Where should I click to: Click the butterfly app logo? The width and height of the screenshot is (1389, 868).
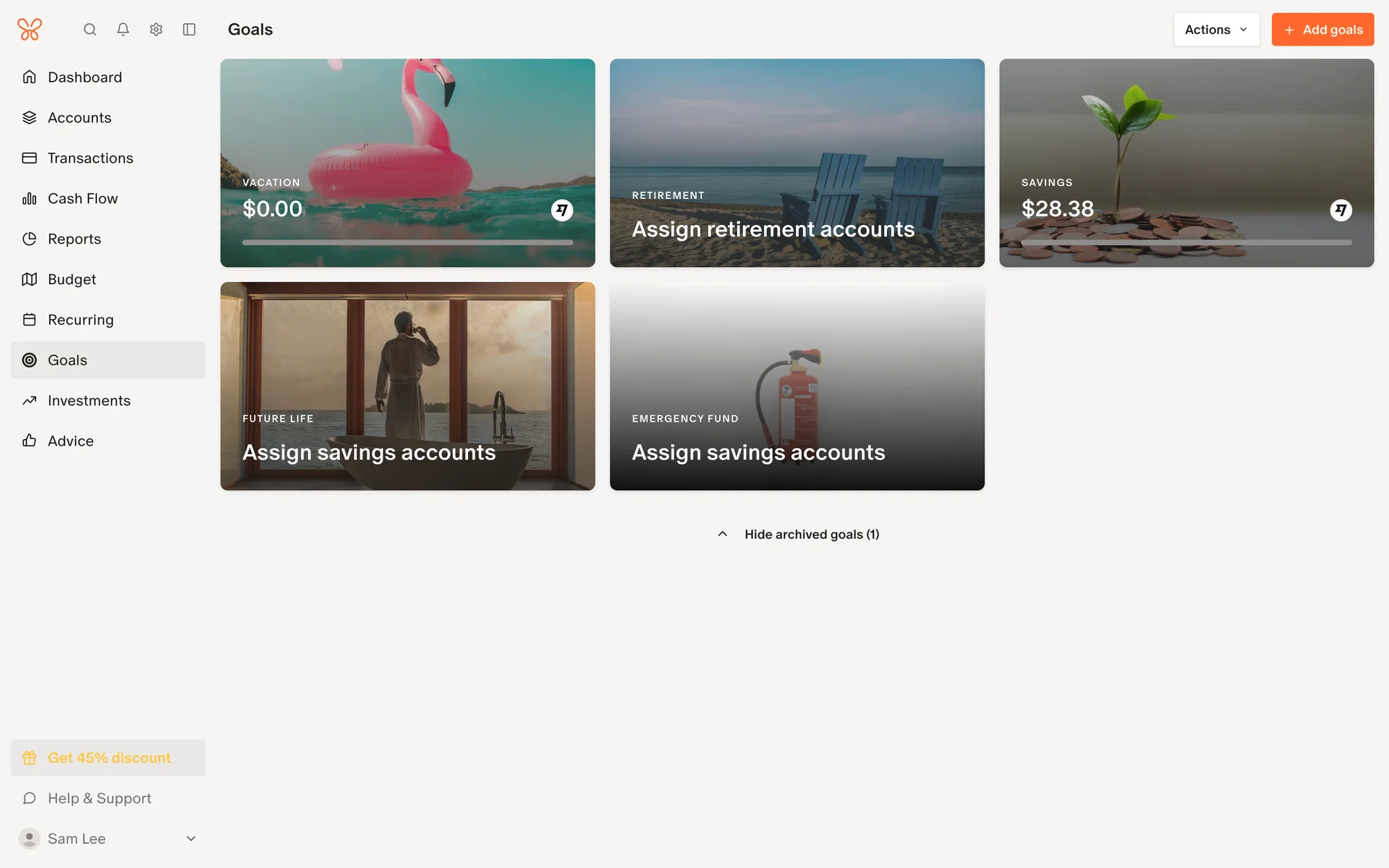[30, 30]
